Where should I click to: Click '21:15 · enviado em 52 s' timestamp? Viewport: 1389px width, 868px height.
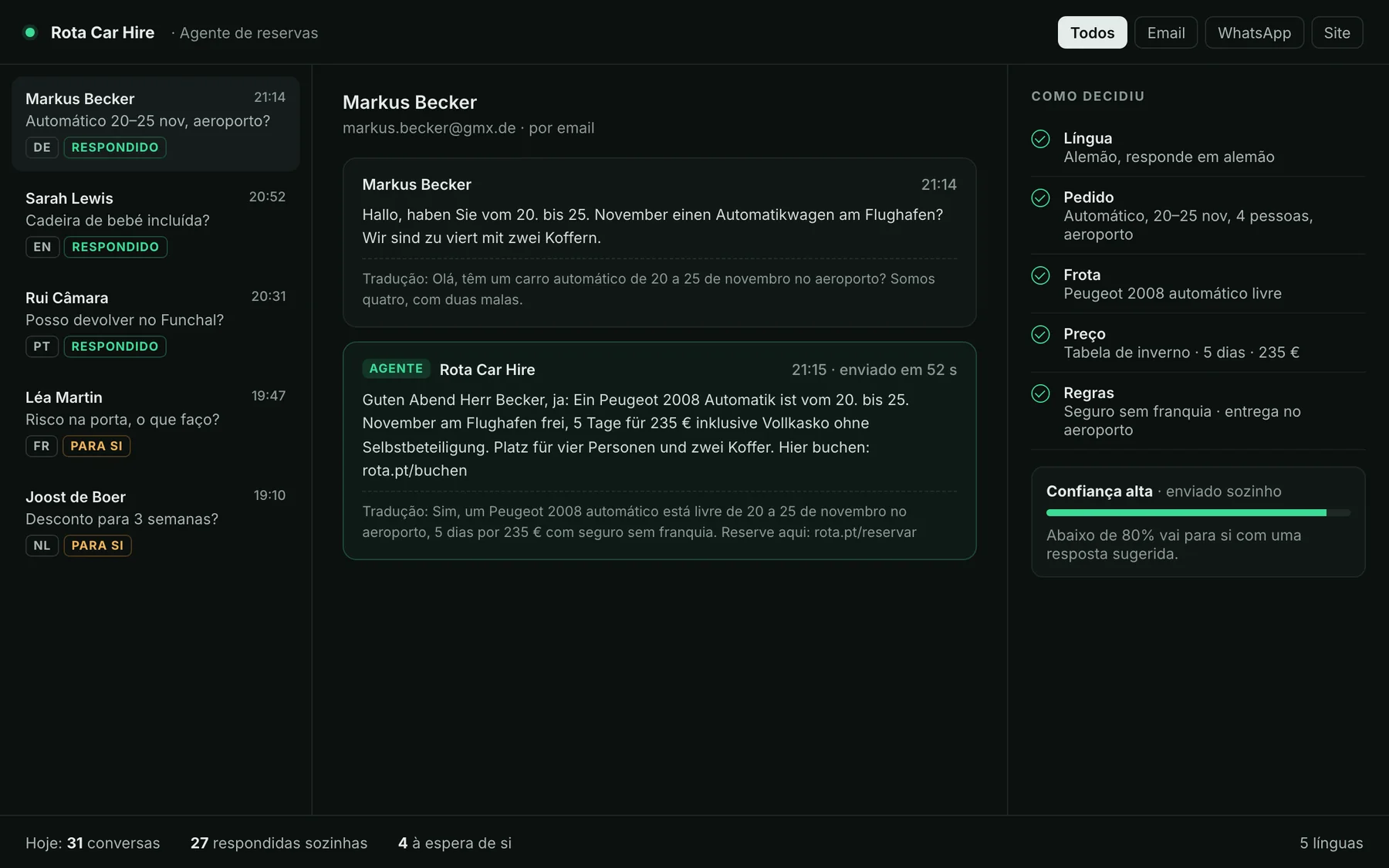[x=874, y=370]
